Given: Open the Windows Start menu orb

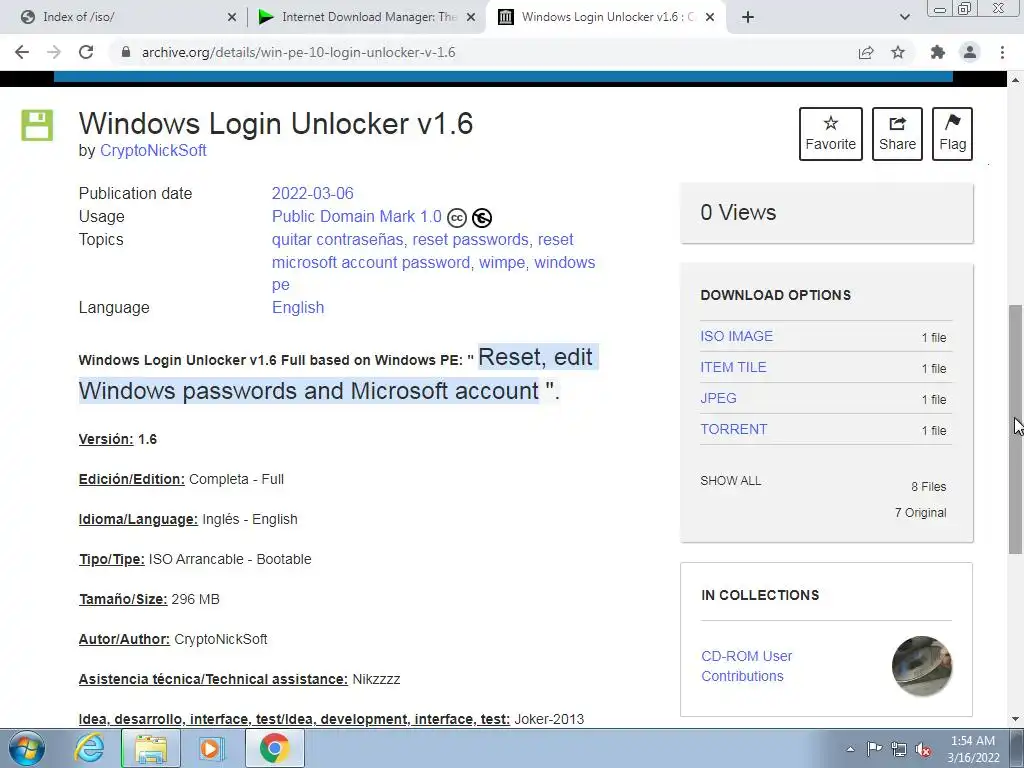Looking at the screenshot, I should [x=27, y=748].
